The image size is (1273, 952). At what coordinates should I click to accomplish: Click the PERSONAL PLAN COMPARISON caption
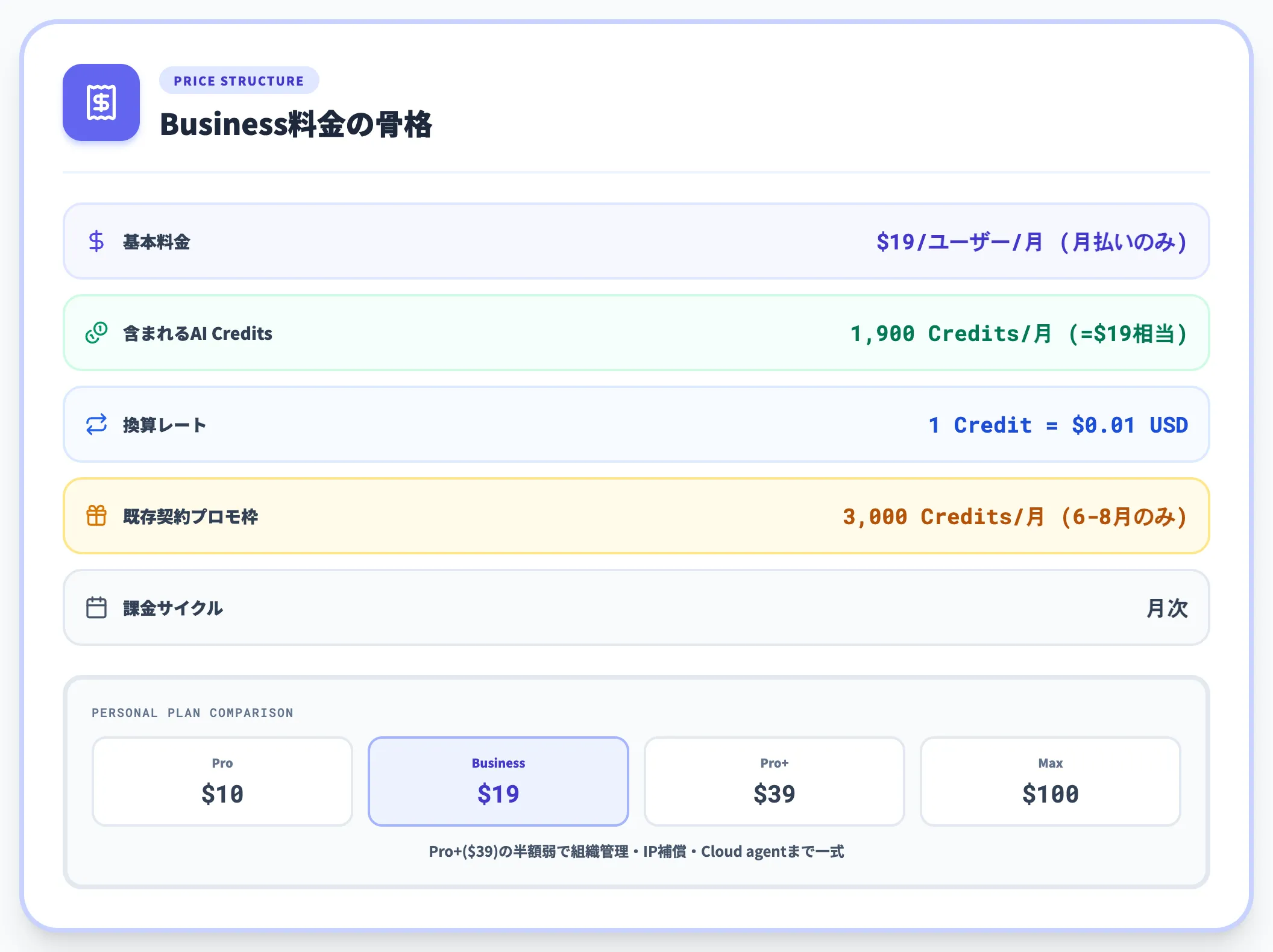coord(192,713)
